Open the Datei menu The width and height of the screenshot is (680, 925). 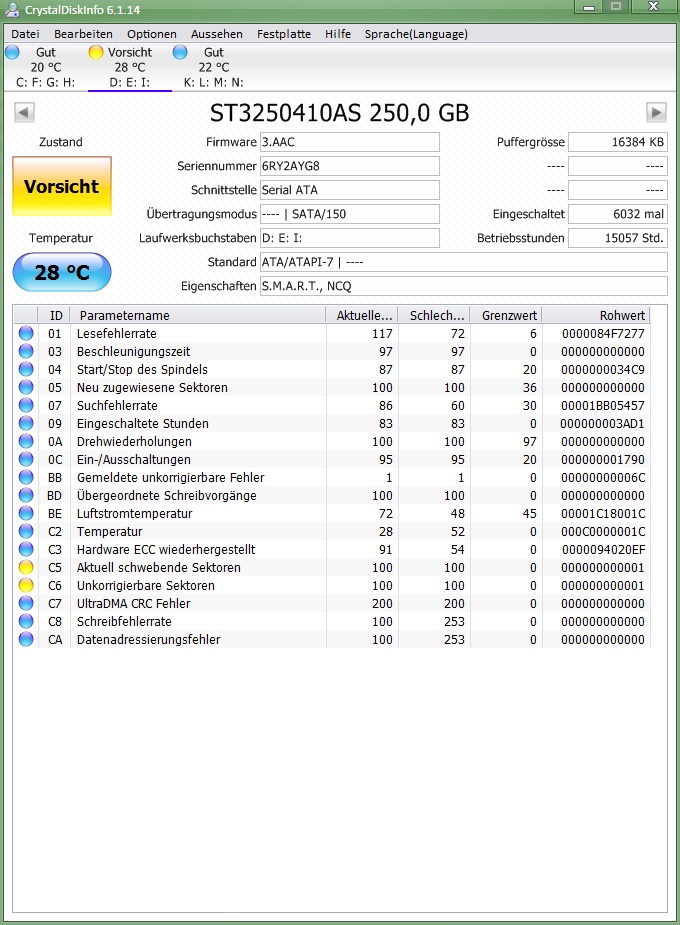(x=25, y=34)
